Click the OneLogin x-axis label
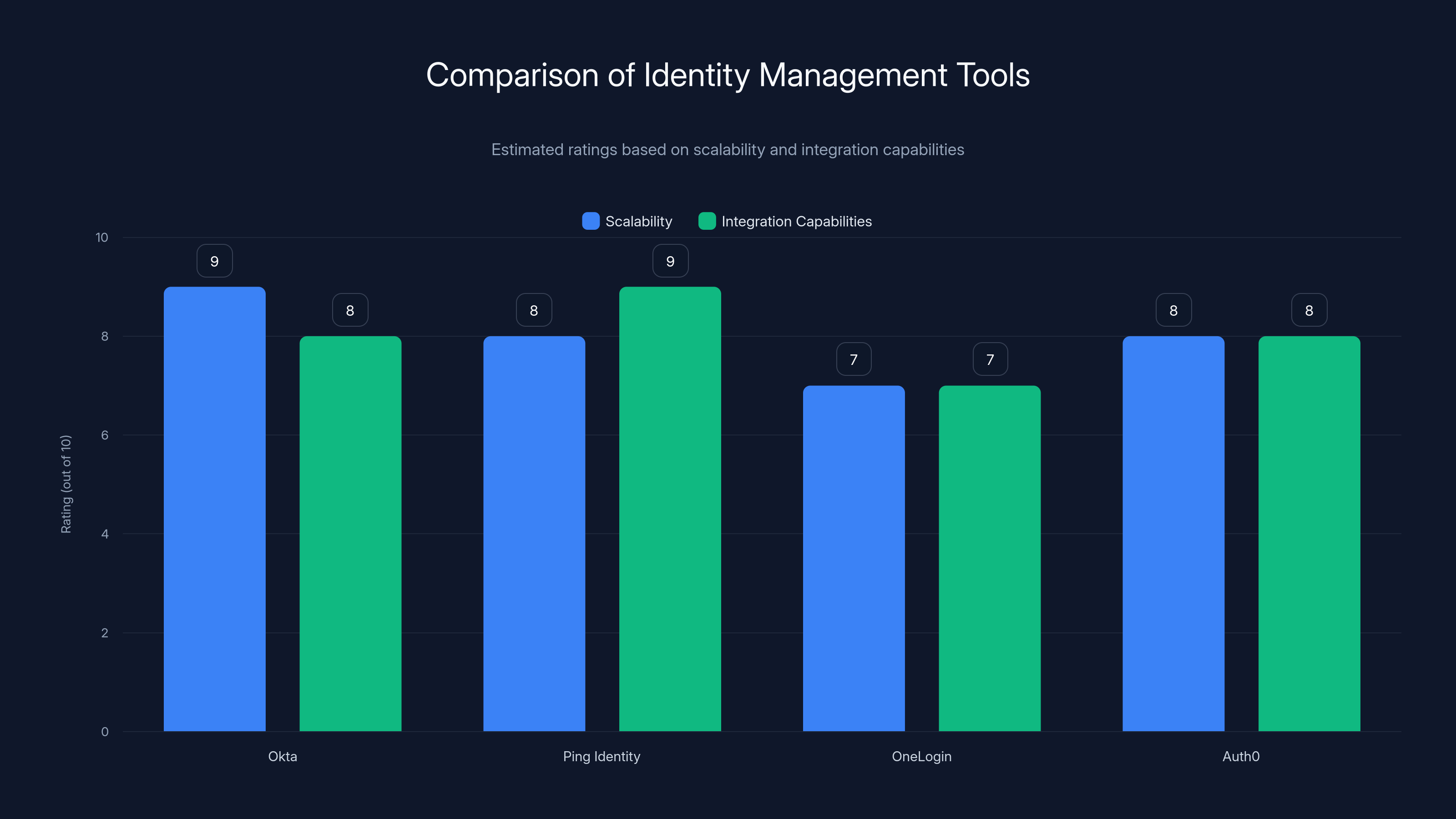 (x=922, y=757)
